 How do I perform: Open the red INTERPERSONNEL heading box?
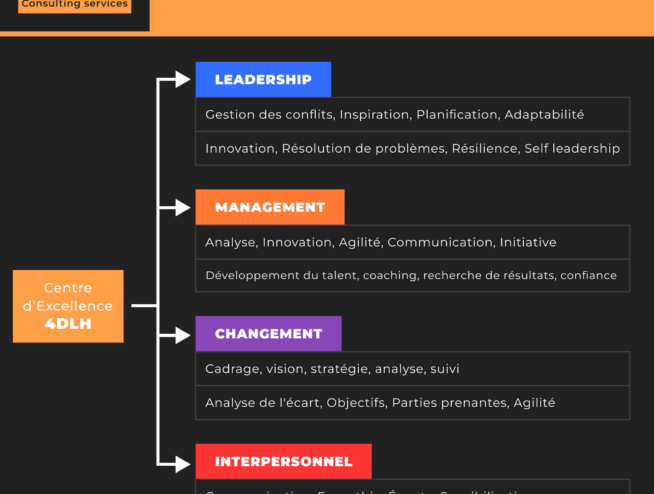[284, 461]
